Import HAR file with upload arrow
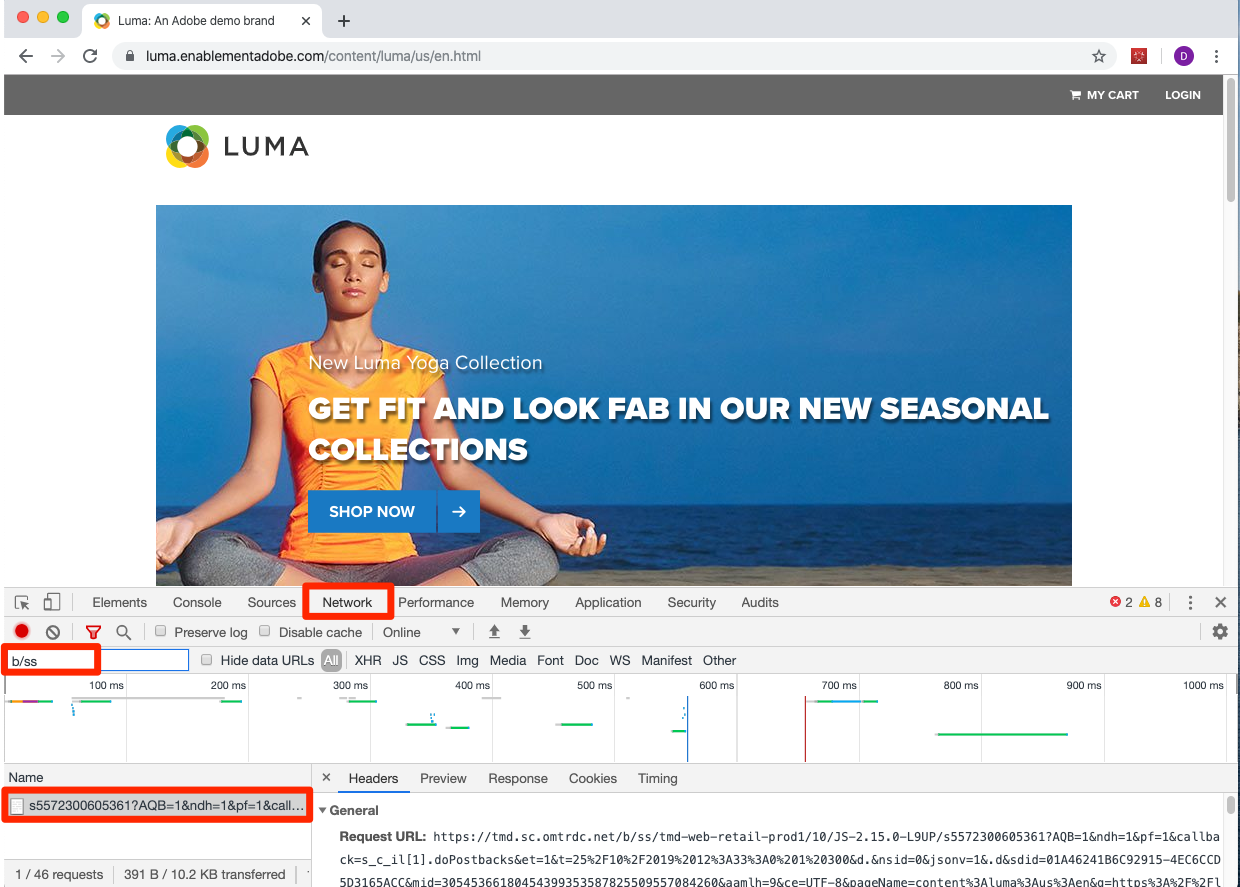Image resolution: width=1240 pixels, height=887 pixels. [x=494, y=632]
